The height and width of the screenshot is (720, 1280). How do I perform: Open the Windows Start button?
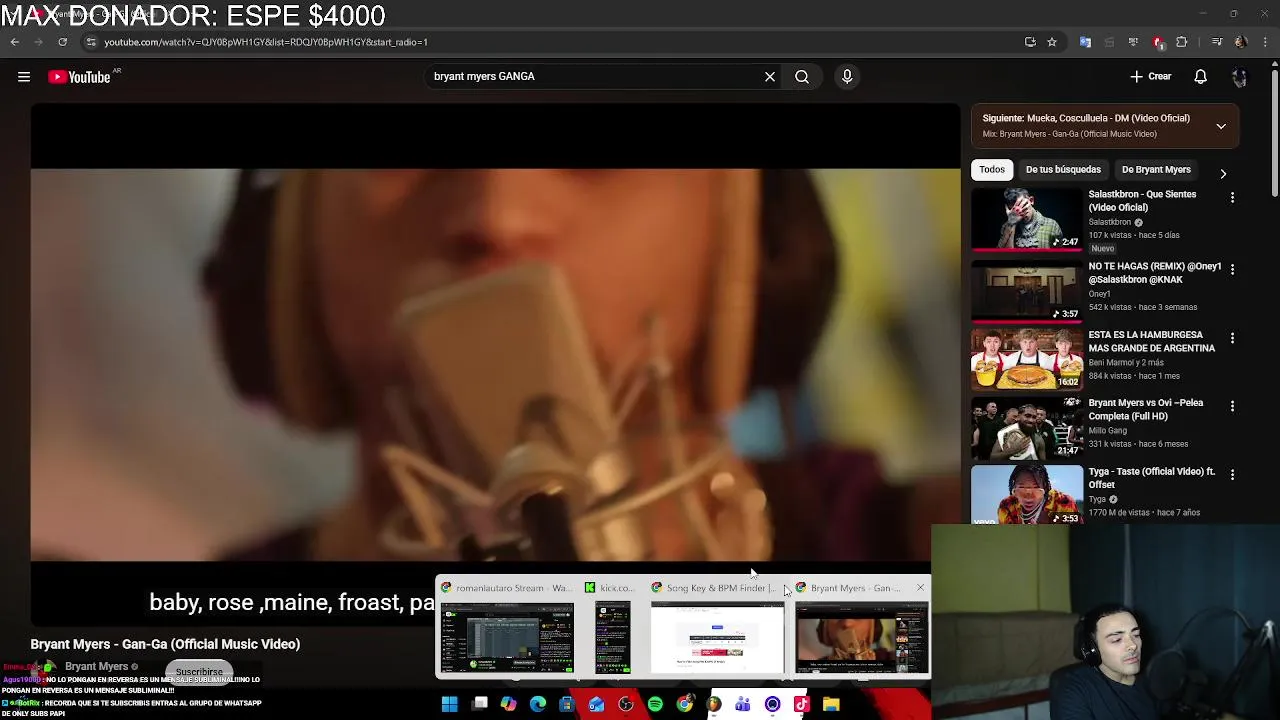click(450, 704)
